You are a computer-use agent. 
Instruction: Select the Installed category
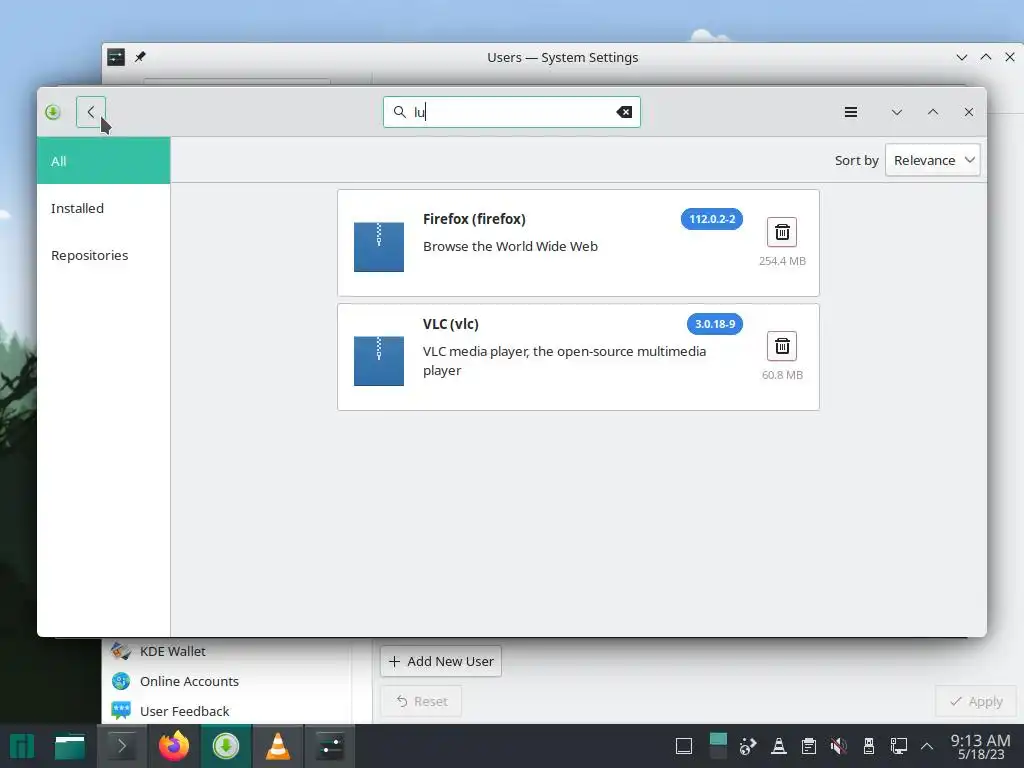[x=103, y=208]
